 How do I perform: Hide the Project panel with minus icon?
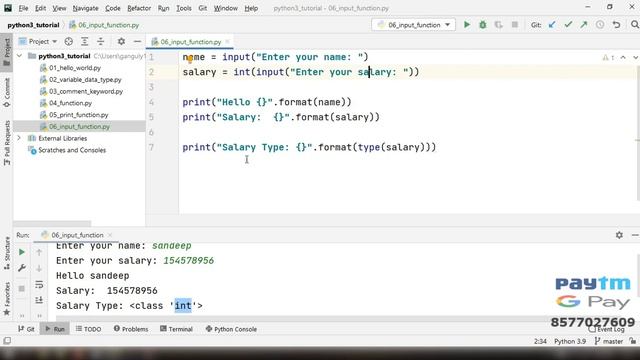(137, 41)
